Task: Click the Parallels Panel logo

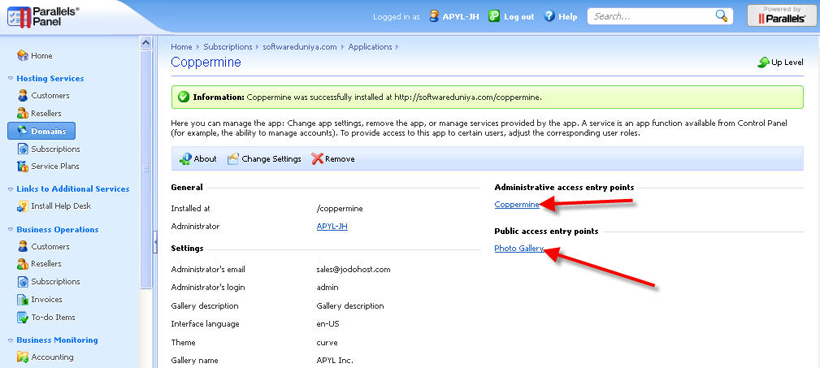Action: tap(43, 16)
